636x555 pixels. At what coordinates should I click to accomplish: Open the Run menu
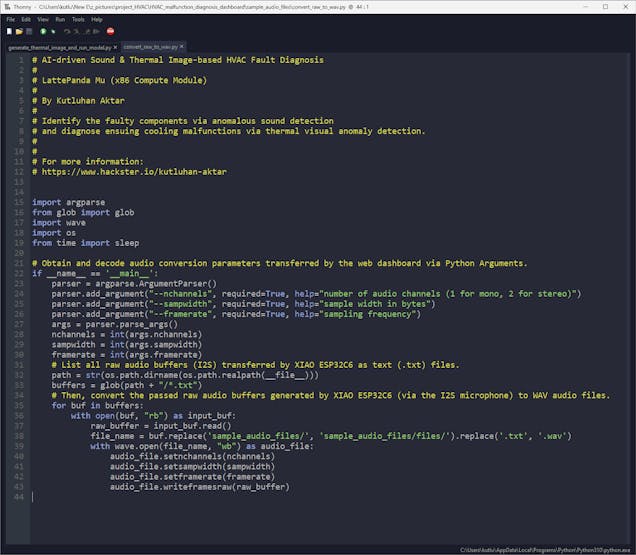point(60,19)
